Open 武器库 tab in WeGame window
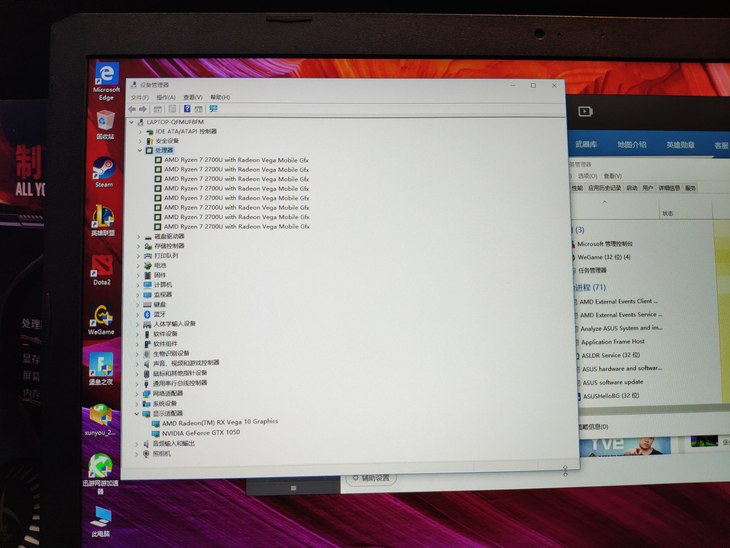Screen dimensions: 730x548 [x=586, y=144]
